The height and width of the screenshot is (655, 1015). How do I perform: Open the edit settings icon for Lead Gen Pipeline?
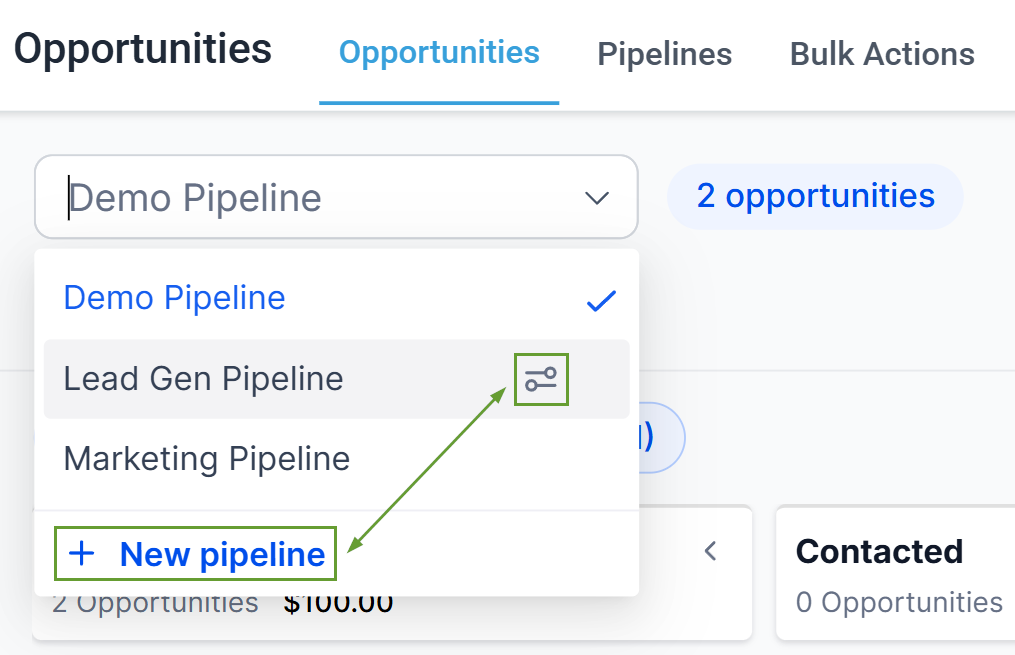coord(541,379)
